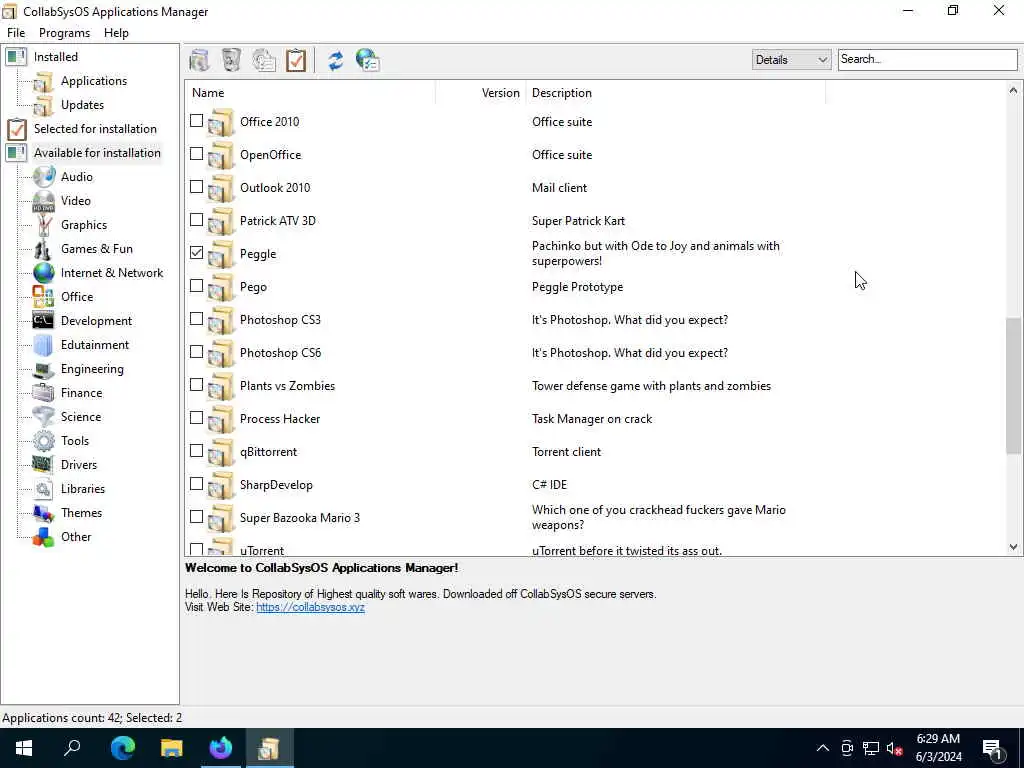Select the Development category
1024x768 pixels.
click(x=96, y=321)
